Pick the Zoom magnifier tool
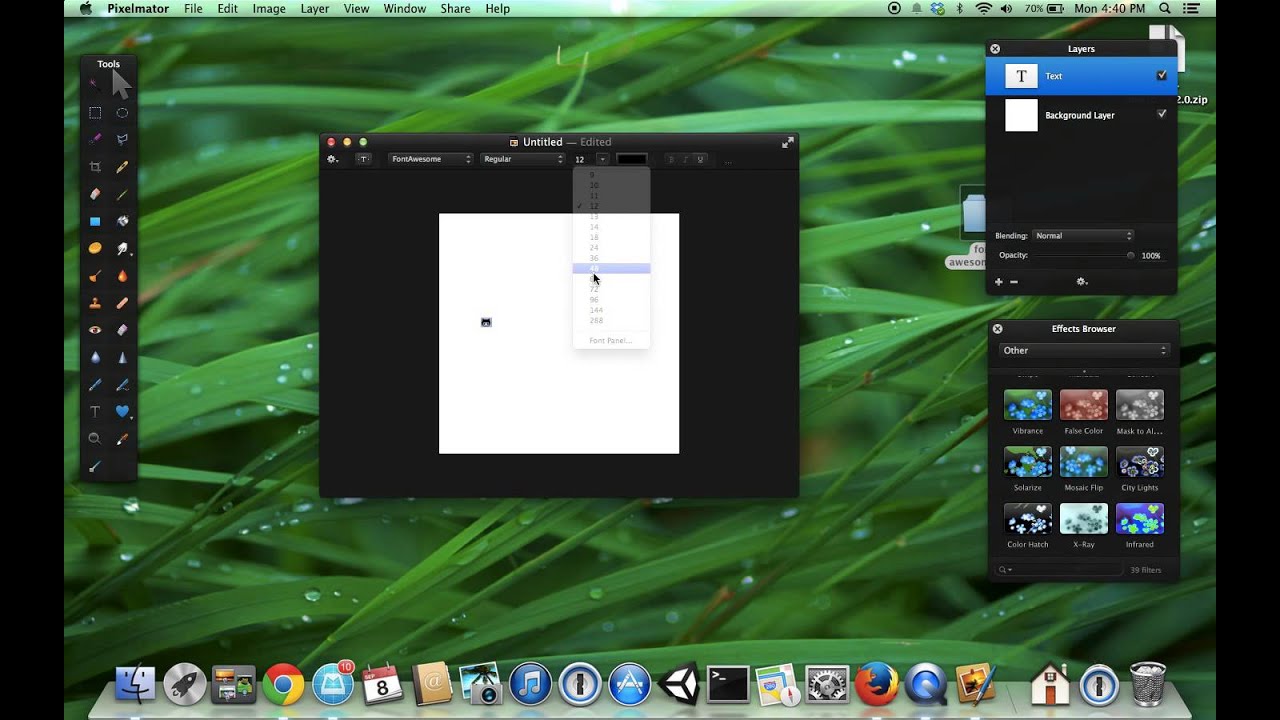Viewport: 1280px width, 720px height. point(95,438)
